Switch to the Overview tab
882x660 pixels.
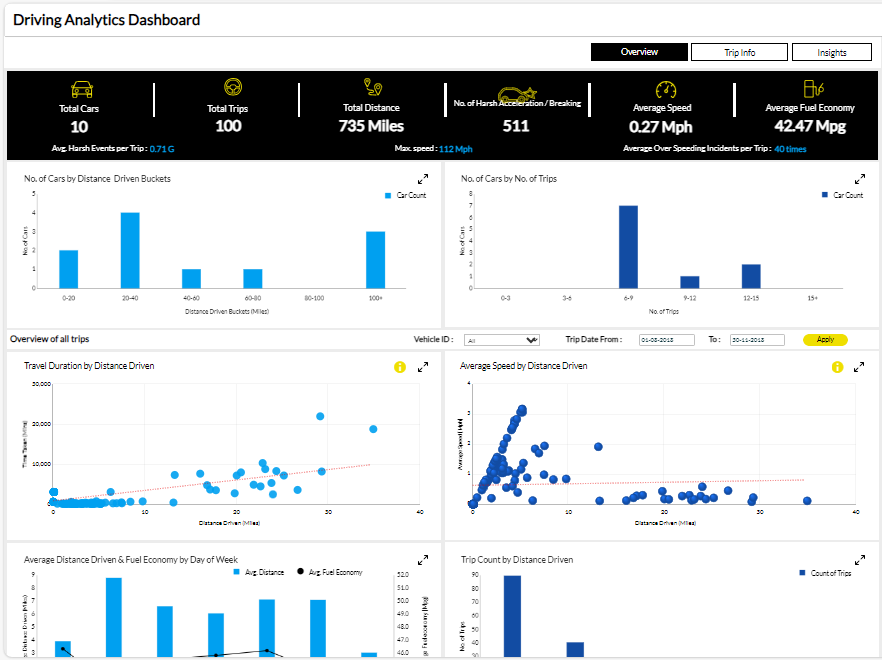click(639, 52)
